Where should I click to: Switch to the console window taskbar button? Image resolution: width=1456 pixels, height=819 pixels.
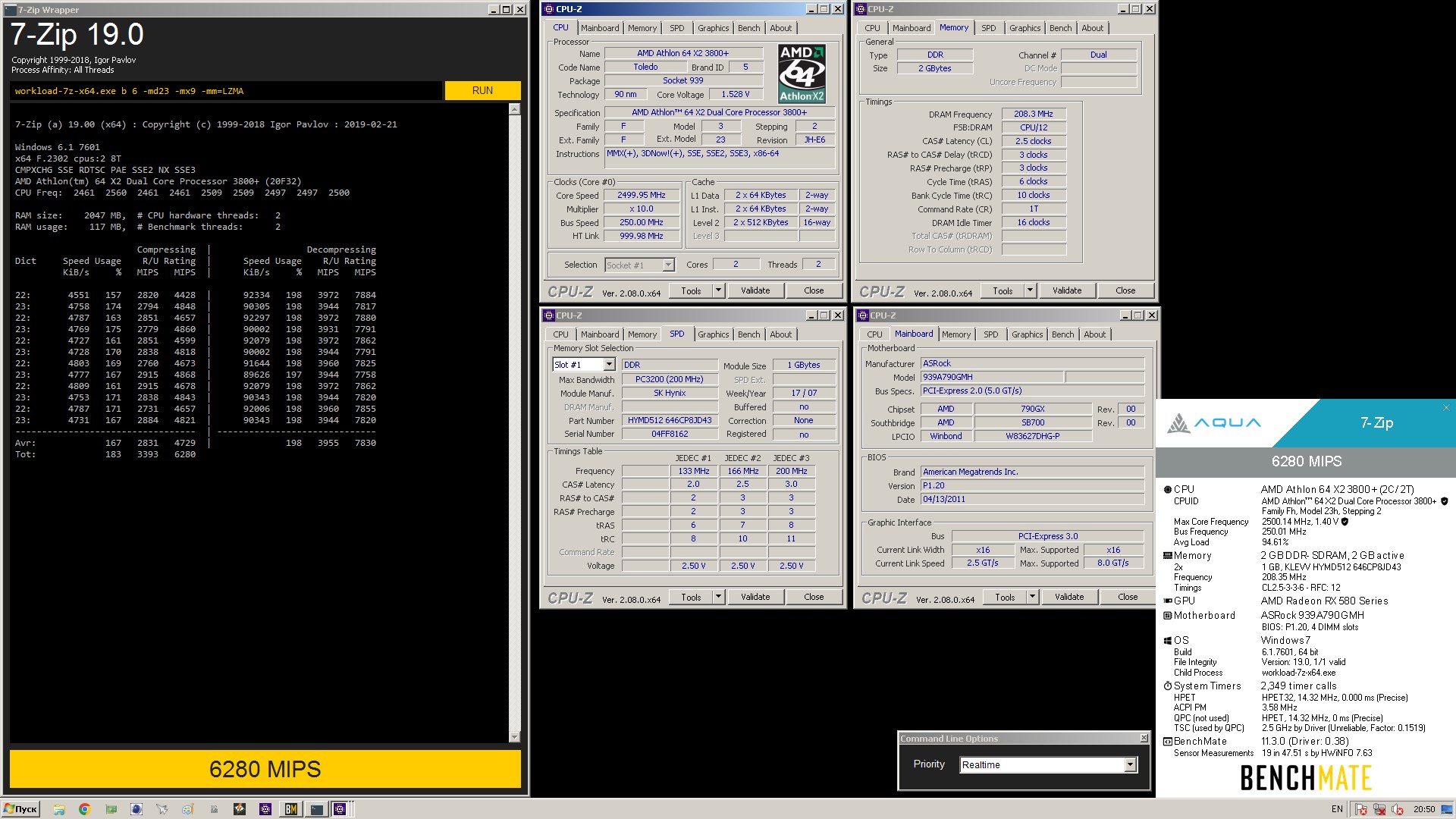pyautogui.click(x=316, y=809)
